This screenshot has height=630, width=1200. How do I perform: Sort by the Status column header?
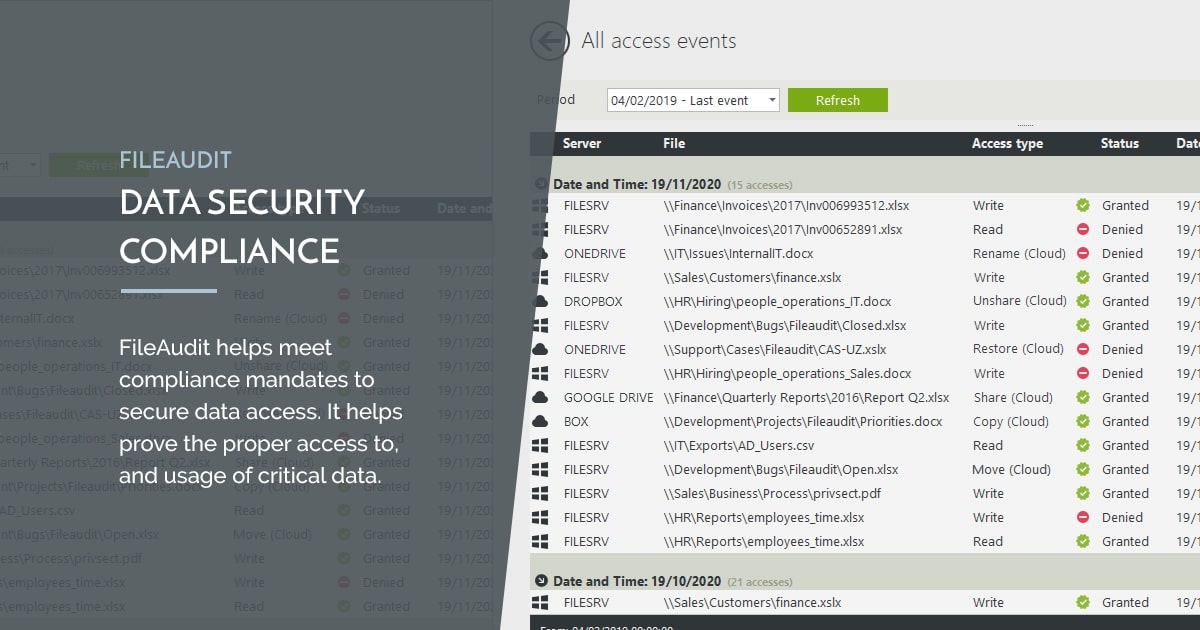tap(1120, 144)
